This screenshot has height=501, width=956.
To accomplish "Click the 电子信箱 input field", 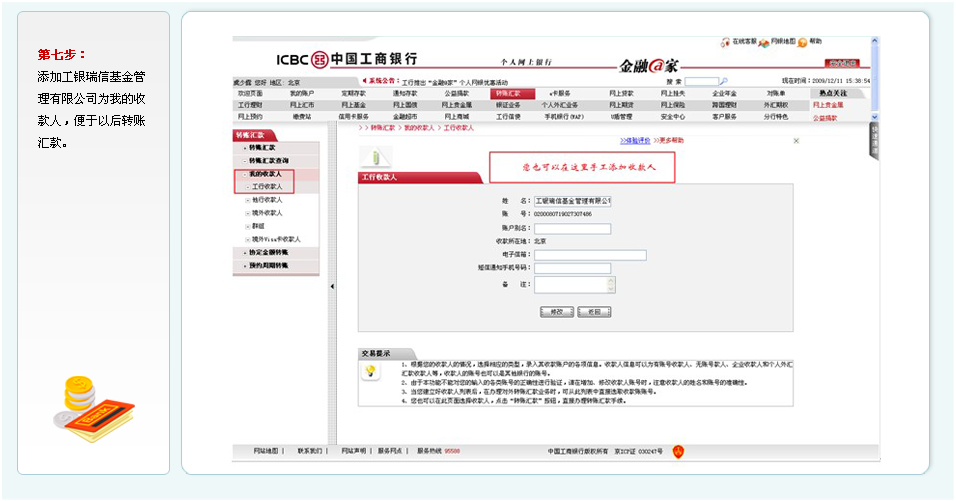I will click(x=590, y=255).
